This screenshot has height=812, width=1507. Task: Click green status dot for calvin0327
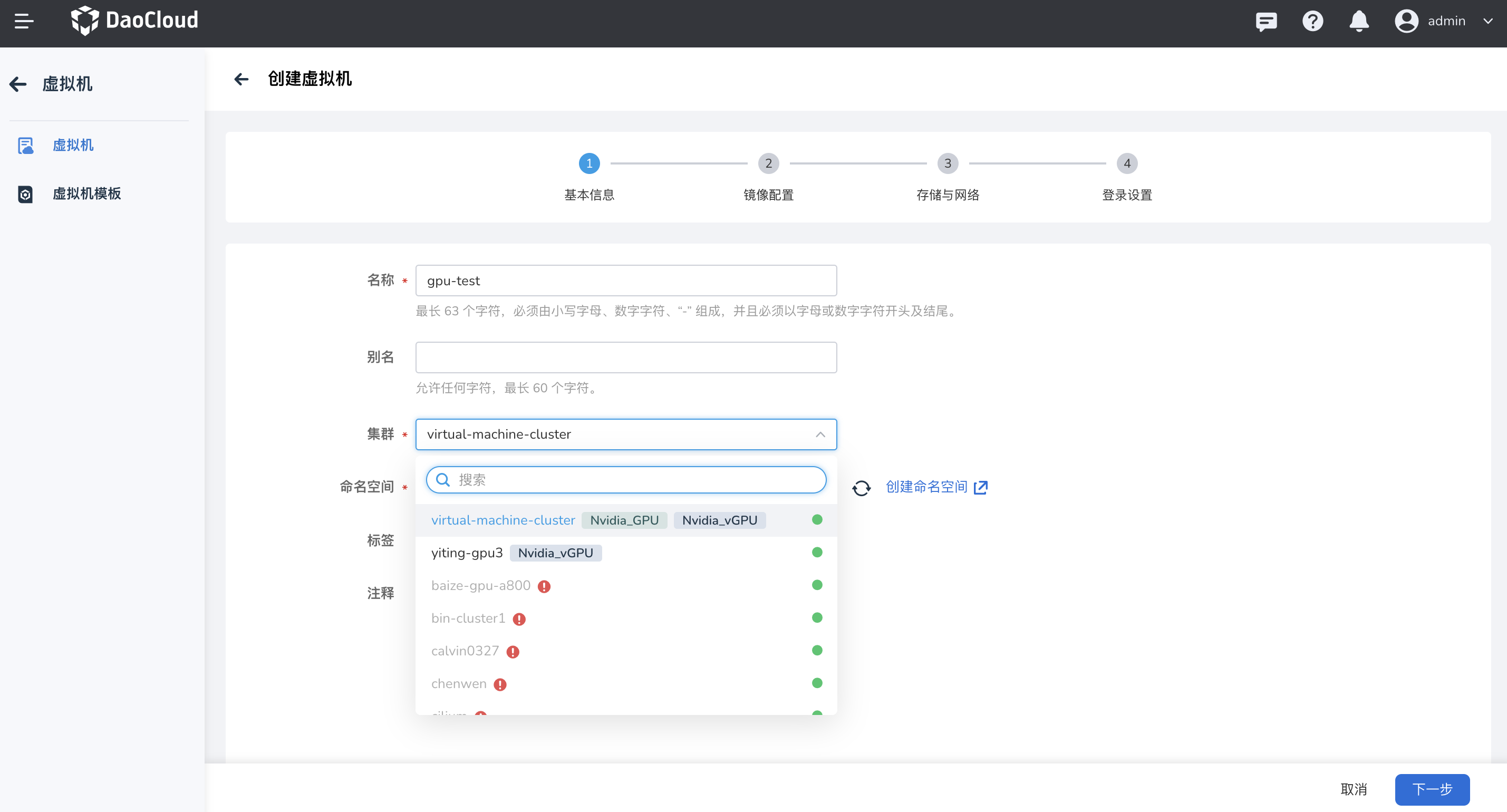click(817, 651)
